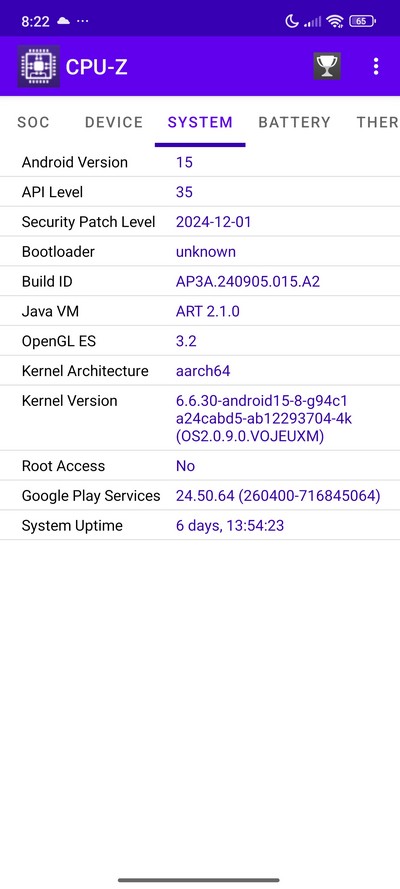Switch to the SOC tab
Screen dimensions: 400x889
point(33,122)
